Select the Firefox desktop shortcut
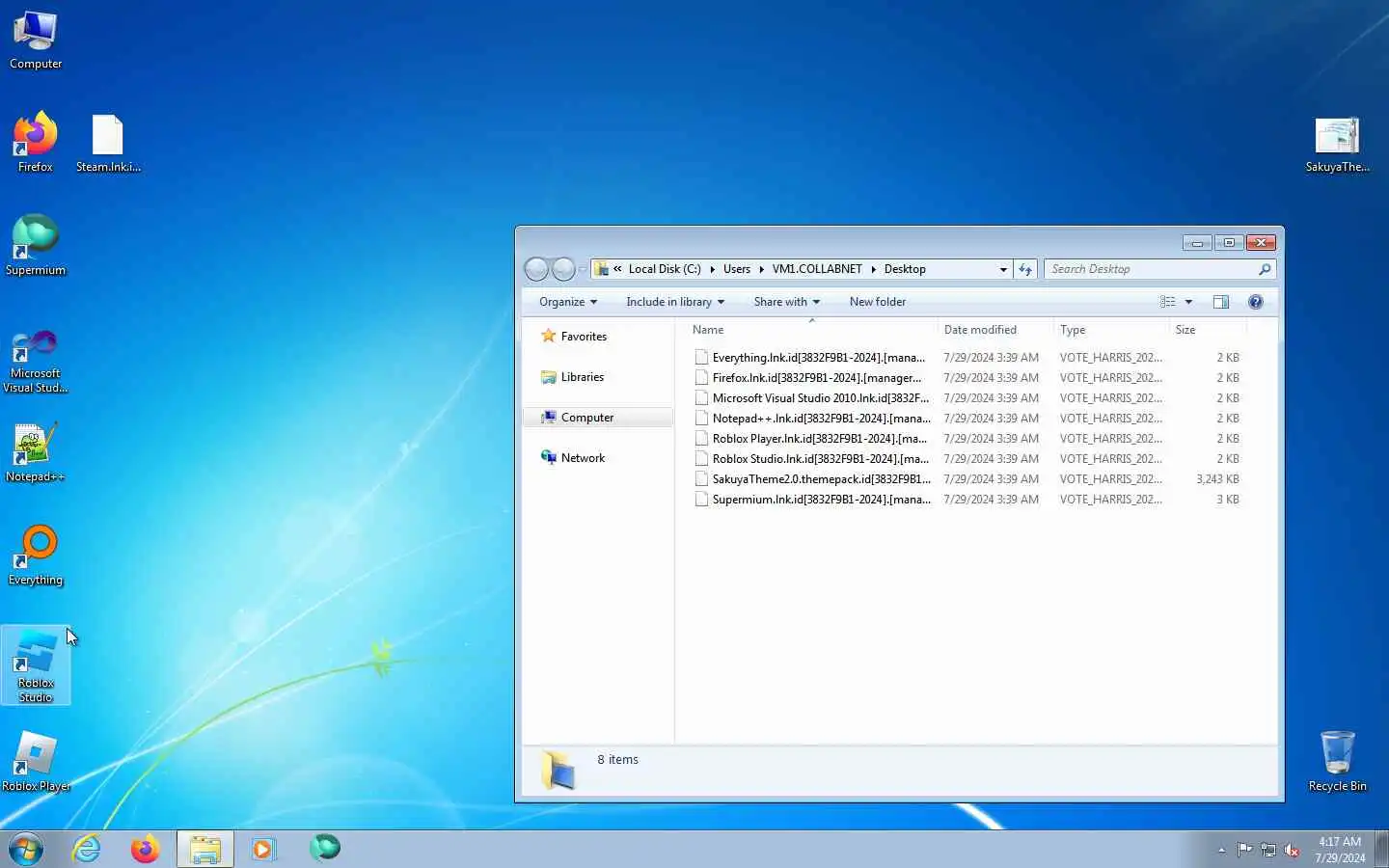 tap(36, 143)
